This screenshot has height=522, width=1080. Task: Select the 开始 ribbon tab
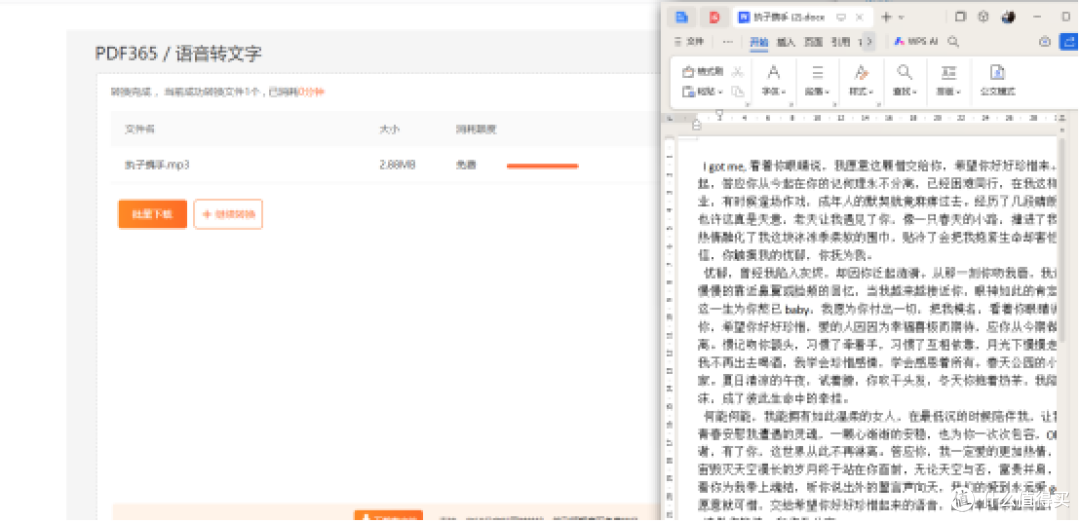point(759,42)
